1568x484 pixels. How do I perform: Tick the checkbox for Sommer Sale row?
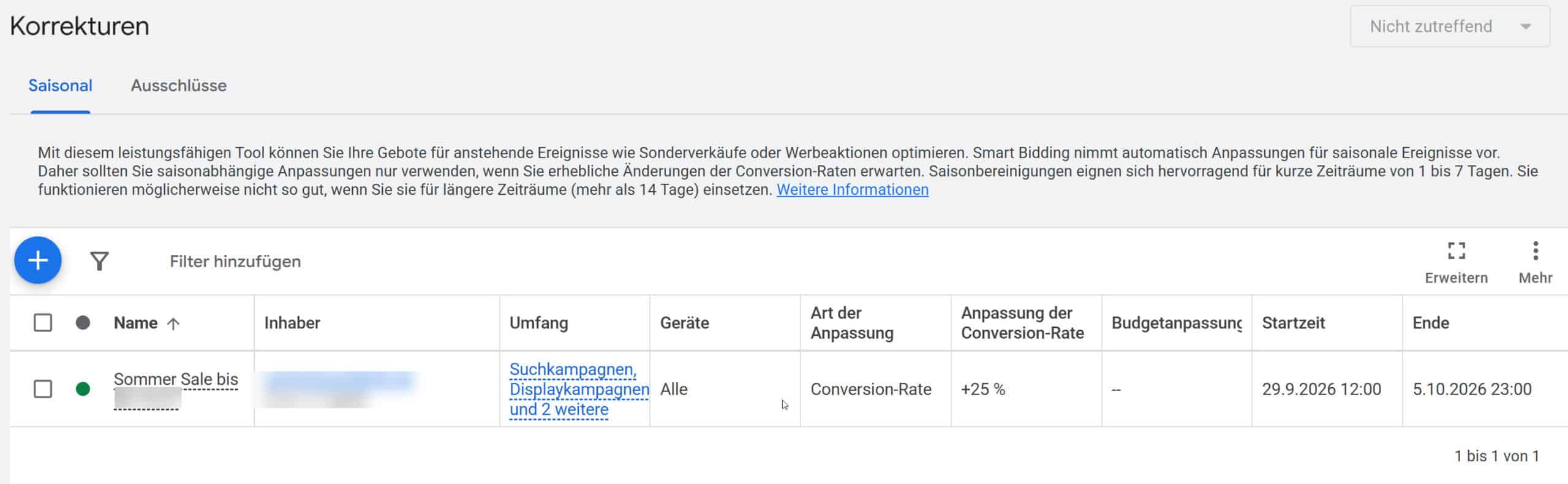(43, 389)
